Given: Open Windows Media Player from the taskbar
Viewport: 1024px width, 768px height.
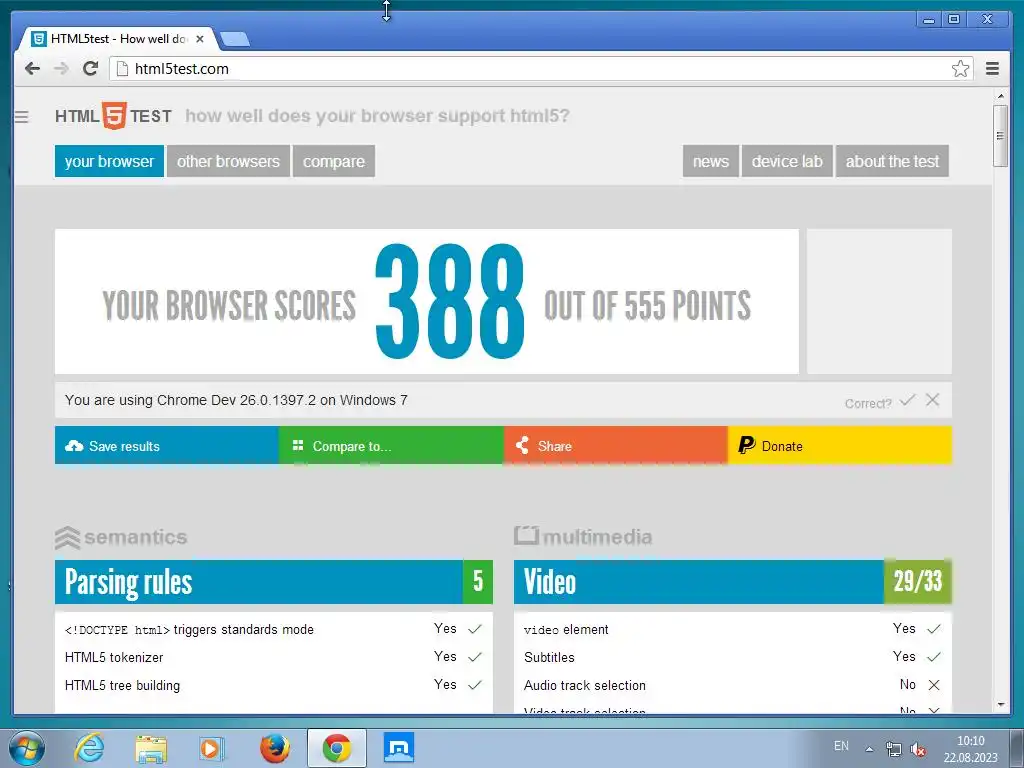Looking at the screenshot, I should 211,748.
